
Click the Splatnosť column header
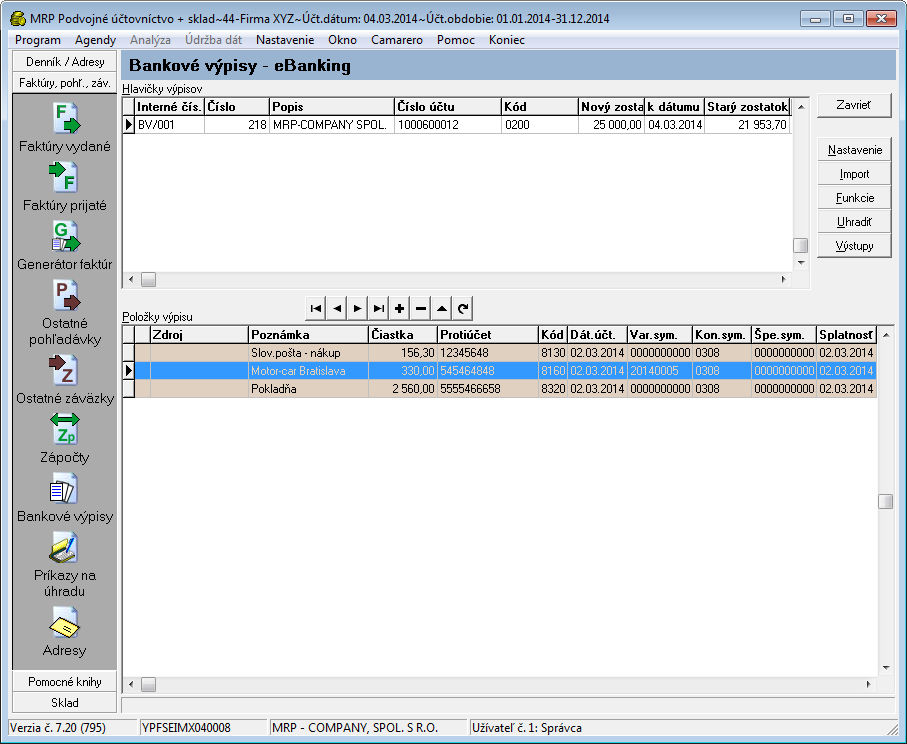pos(846,334)
